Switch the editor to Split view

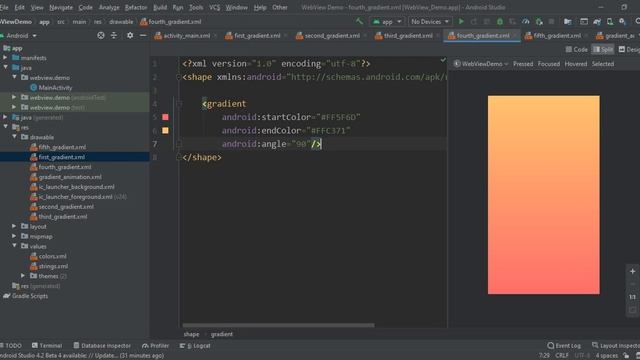click(603, 49)
